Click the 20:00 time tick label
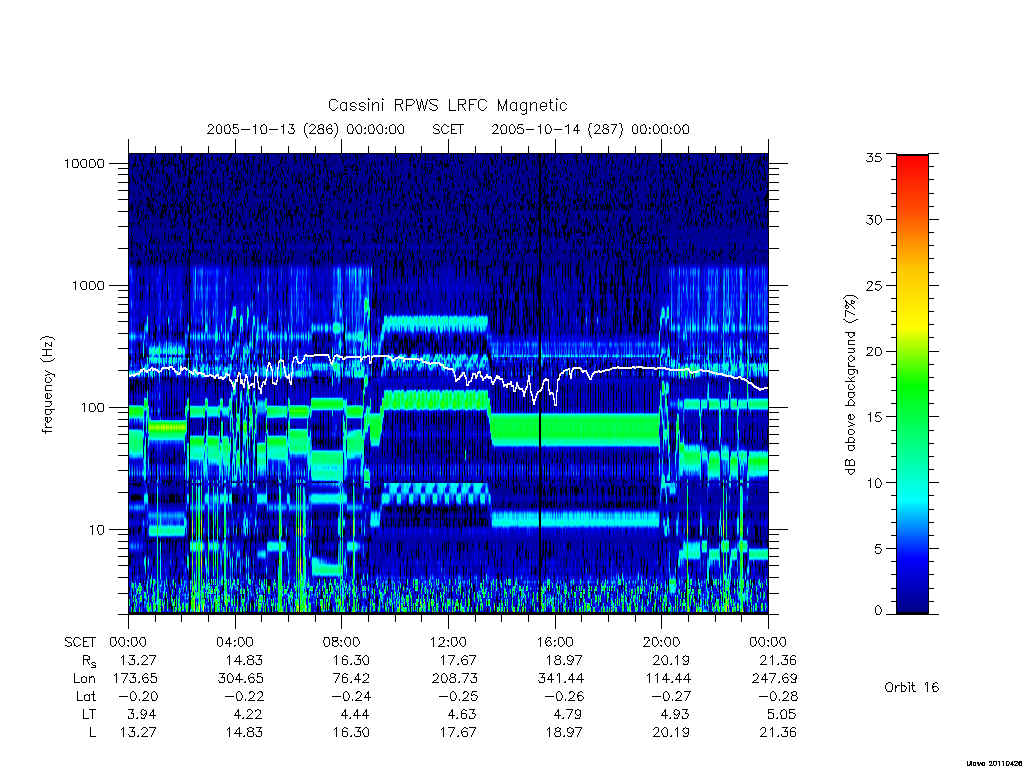Viewport: 1024px width, 768px height. coord(662,642)
